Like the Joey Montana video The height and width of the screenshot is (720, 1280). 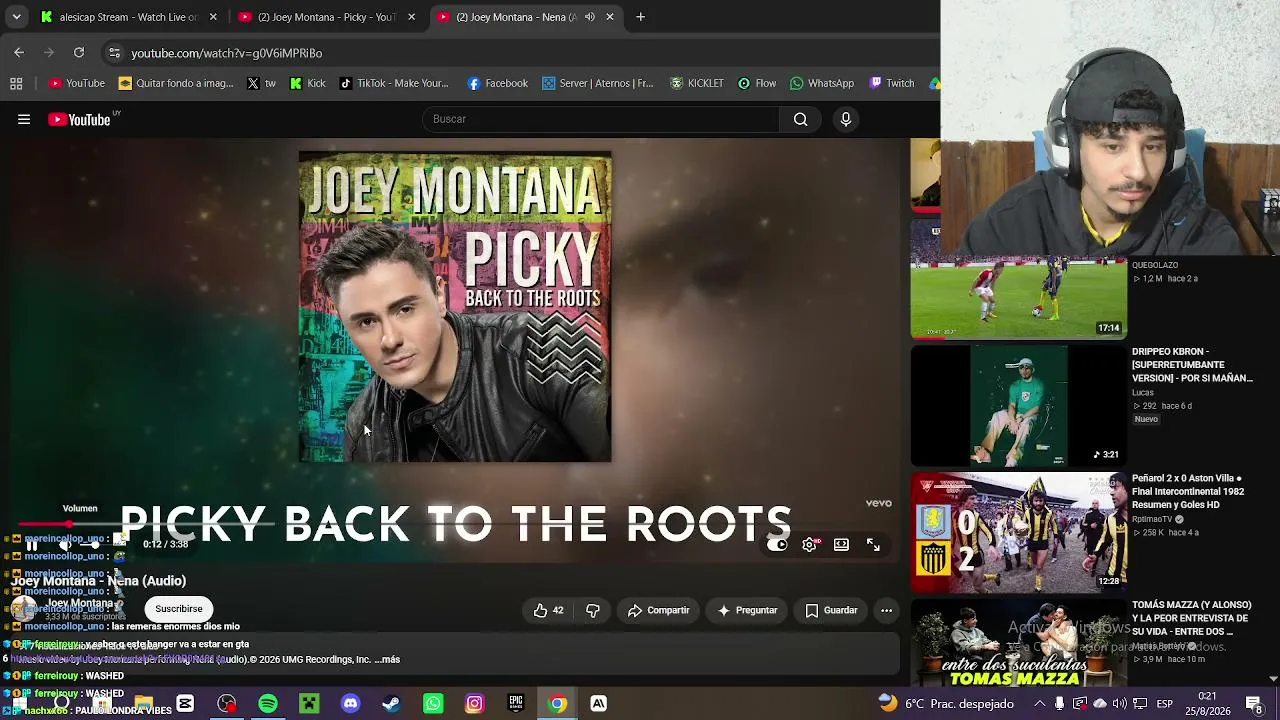tap(549, 610)
